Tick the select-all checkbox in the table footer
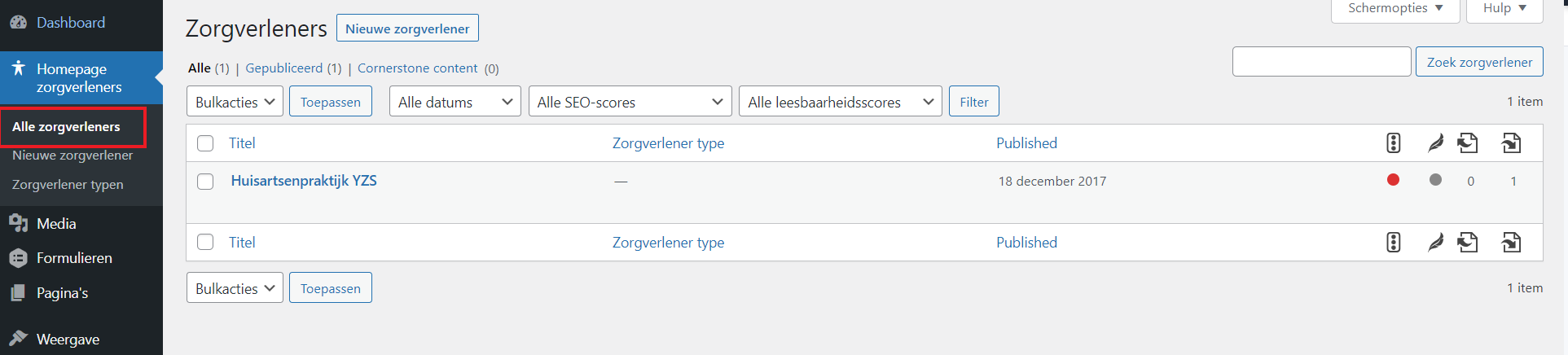The width and height of the screenshot is (1568, 355). point(205,242)
